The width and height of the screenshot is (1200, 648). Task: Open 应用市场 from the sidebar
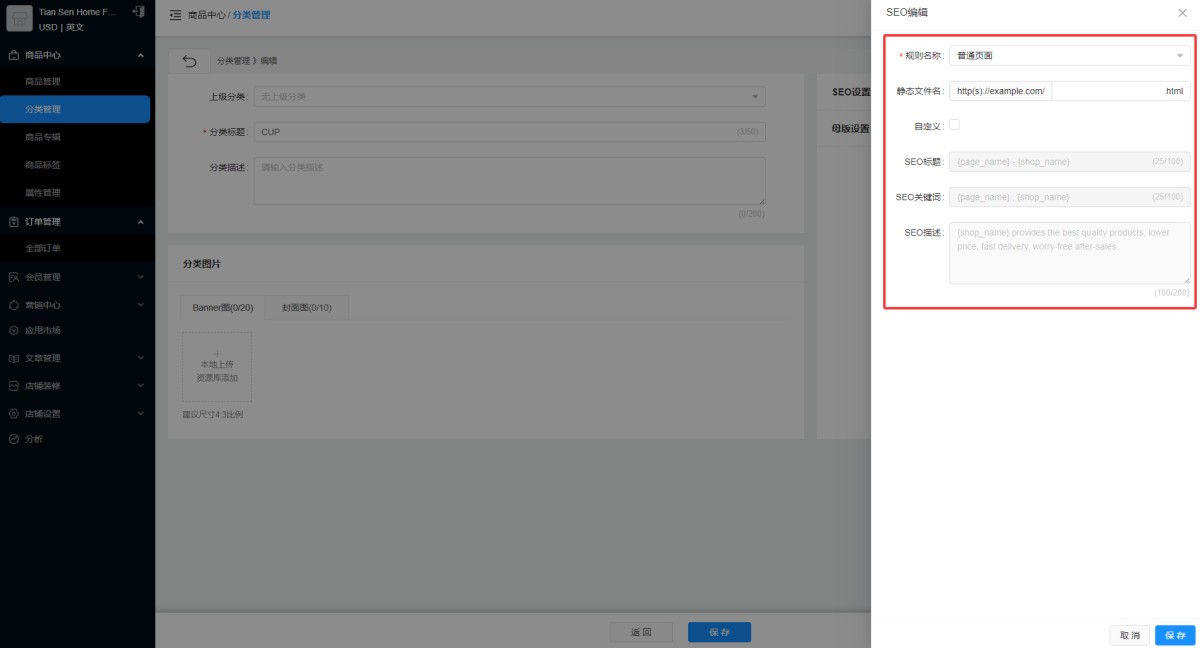pos(42,330)
